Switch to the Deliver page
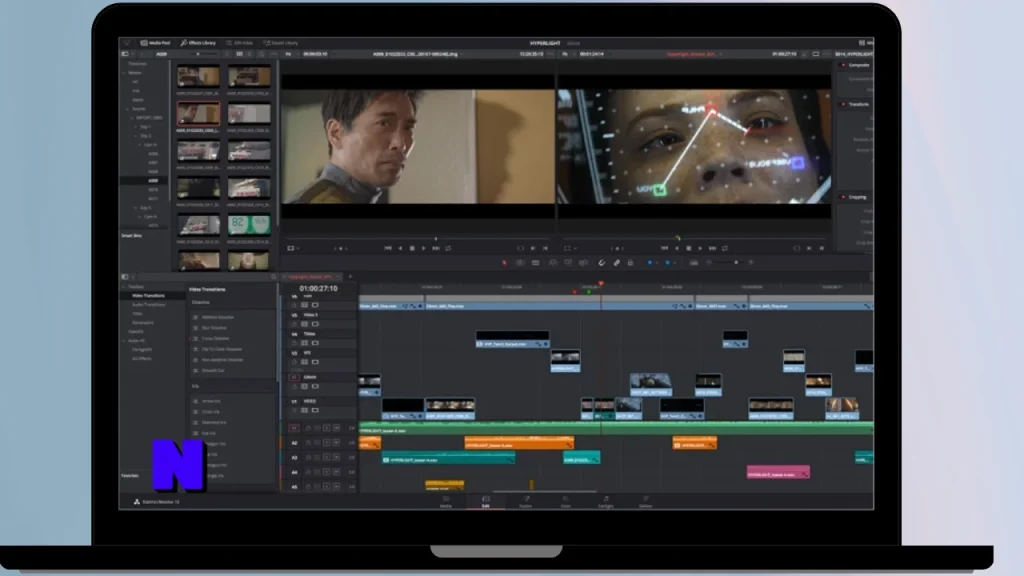 point(646,502)
